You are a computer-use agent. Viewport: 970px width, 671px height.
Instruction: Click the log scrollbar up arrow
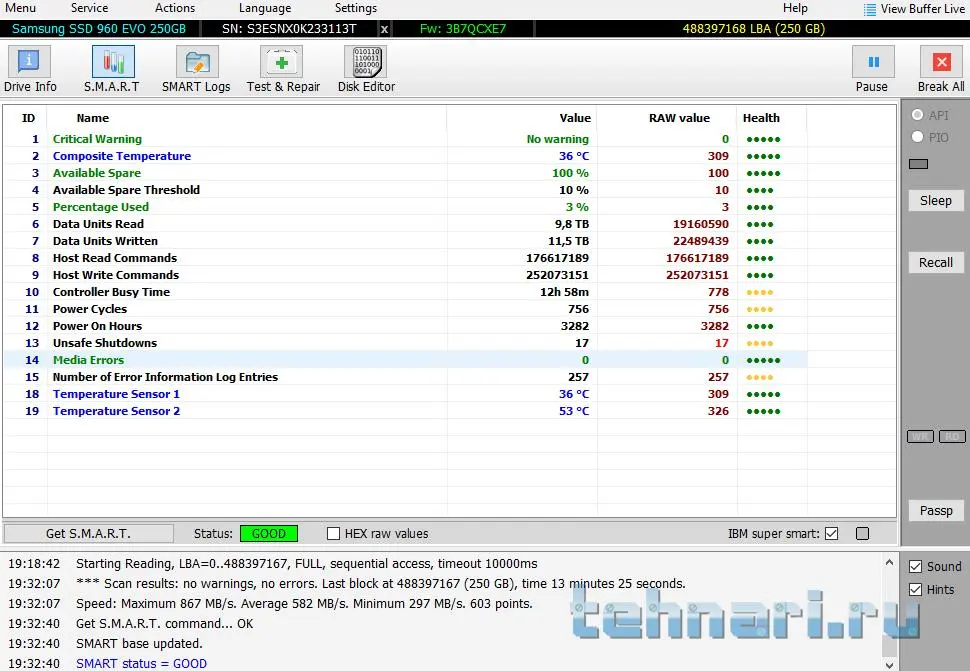(x=889, y=562)
